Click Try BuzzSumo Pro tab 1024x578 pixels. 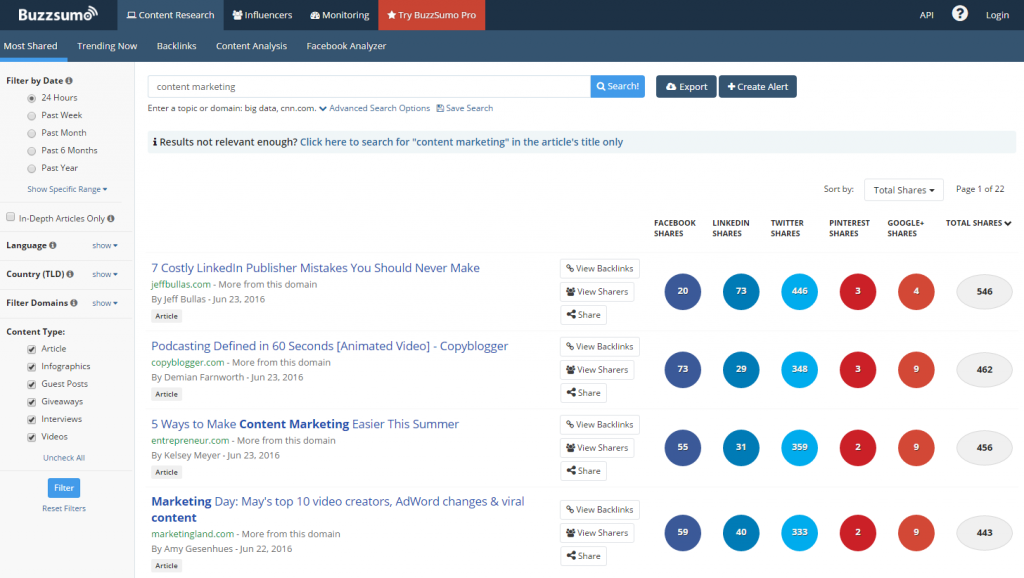432,15
